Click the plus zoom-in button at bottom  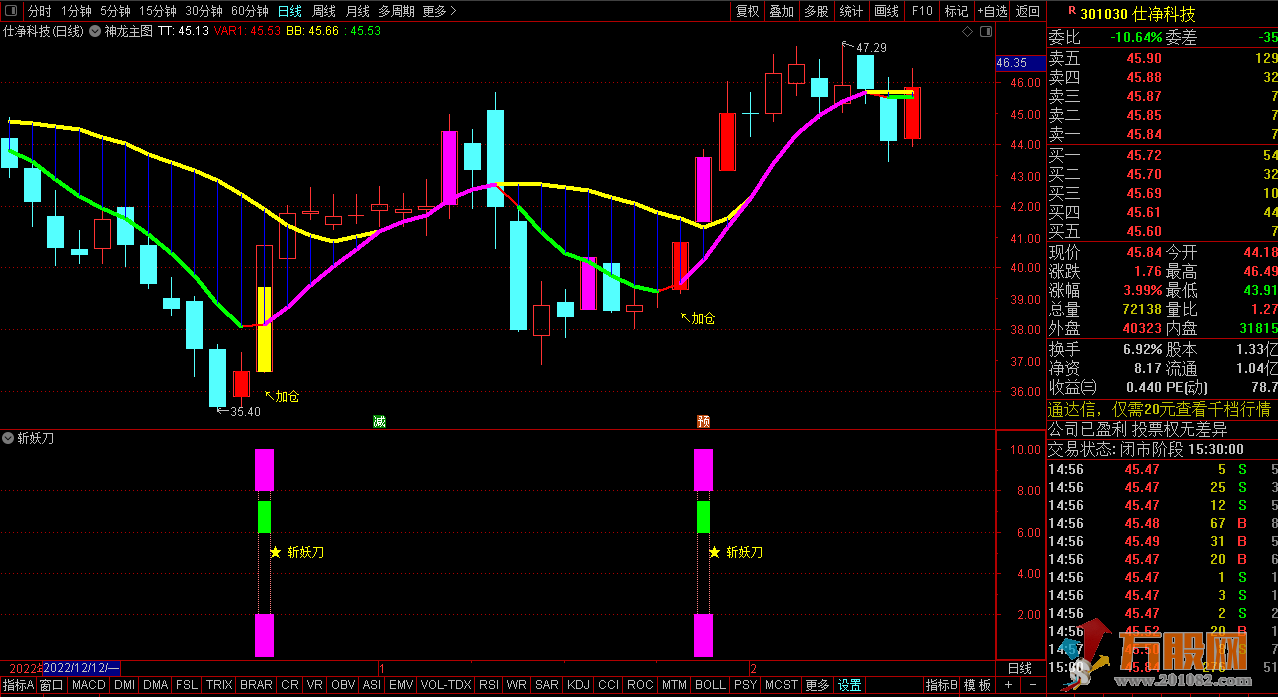(1007, 685)
